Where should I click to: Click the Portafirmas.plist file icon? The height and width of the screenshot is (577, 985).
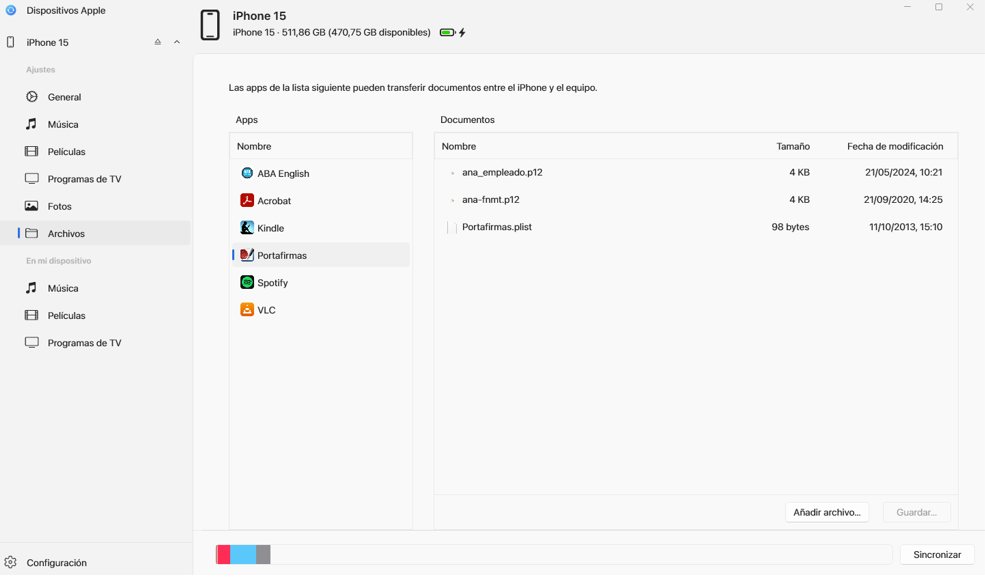pyautogui.click(x=452, y=227)
